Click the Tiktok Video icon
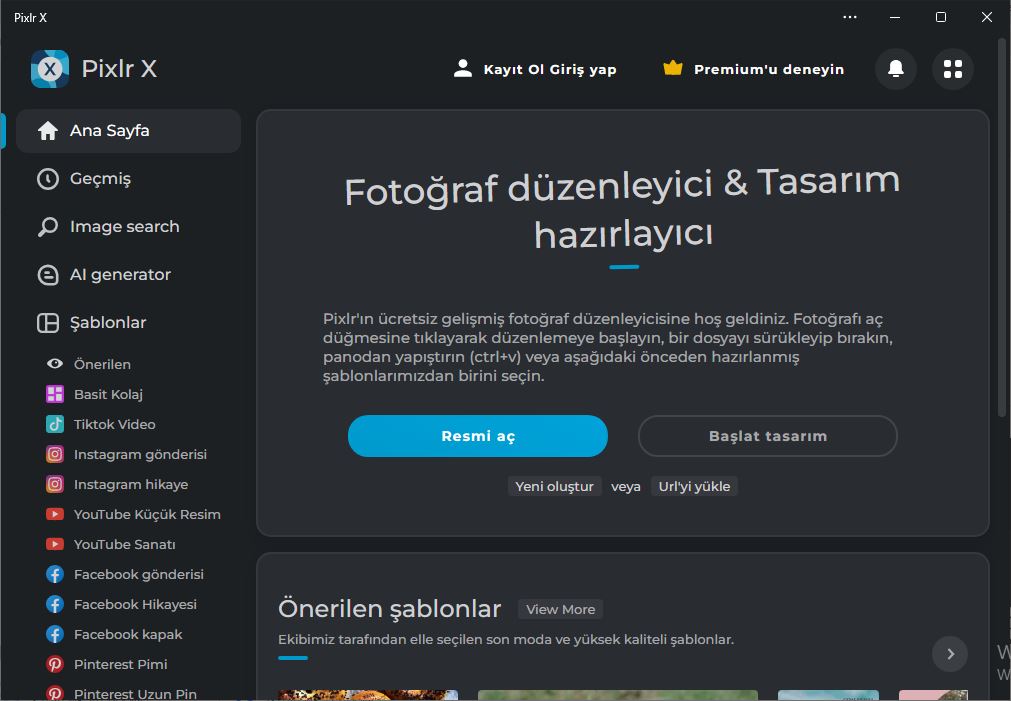The height and width of the screenshot is (701, 1011). point(55,424)
